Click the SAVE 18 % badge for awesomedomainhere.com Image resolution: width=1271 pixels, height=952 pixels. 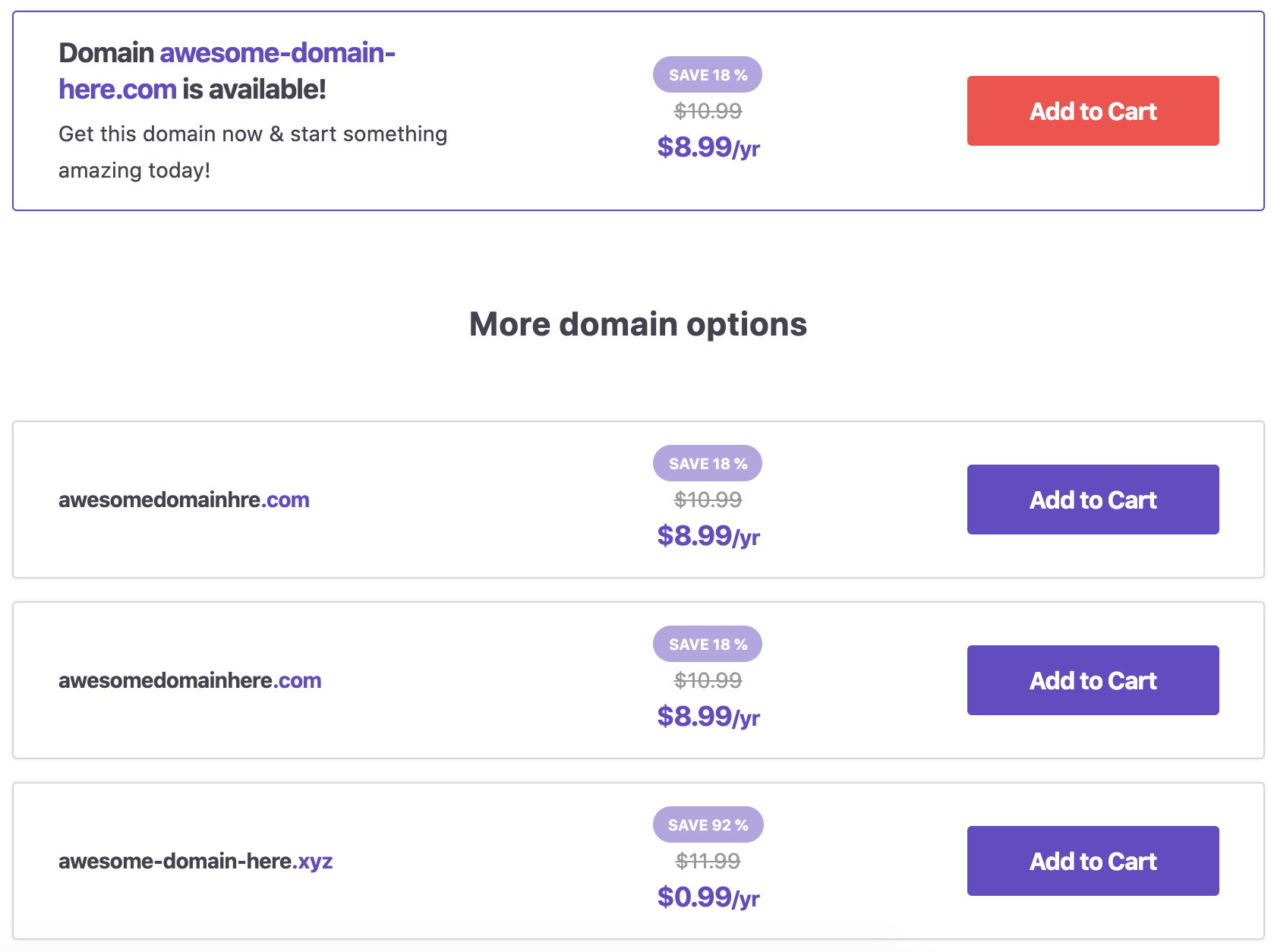(708, 644)
